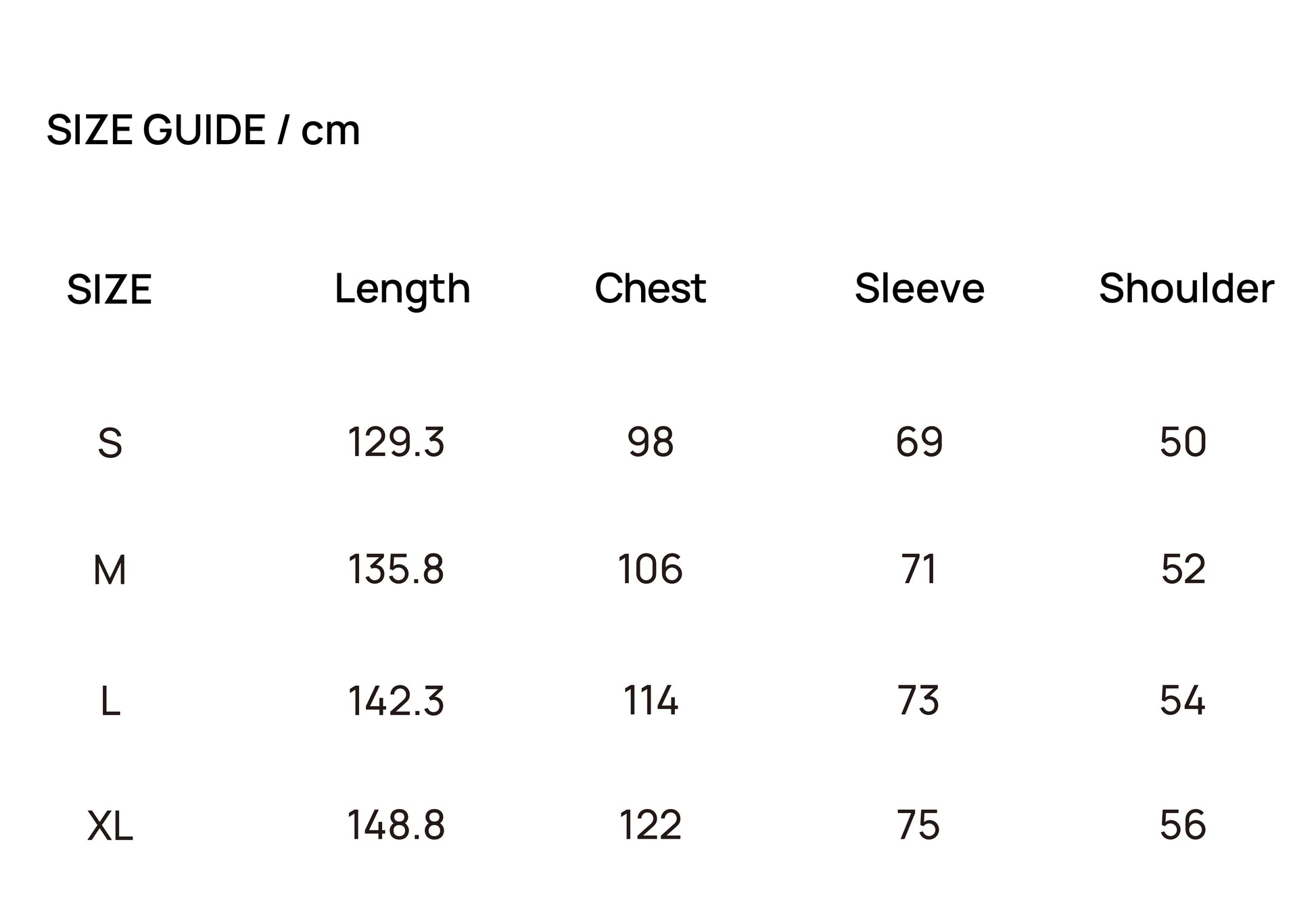The height and width of the screenshot is (901, 1316).
Task: Select the chest value 98
Action: click(x=650, y=442)
